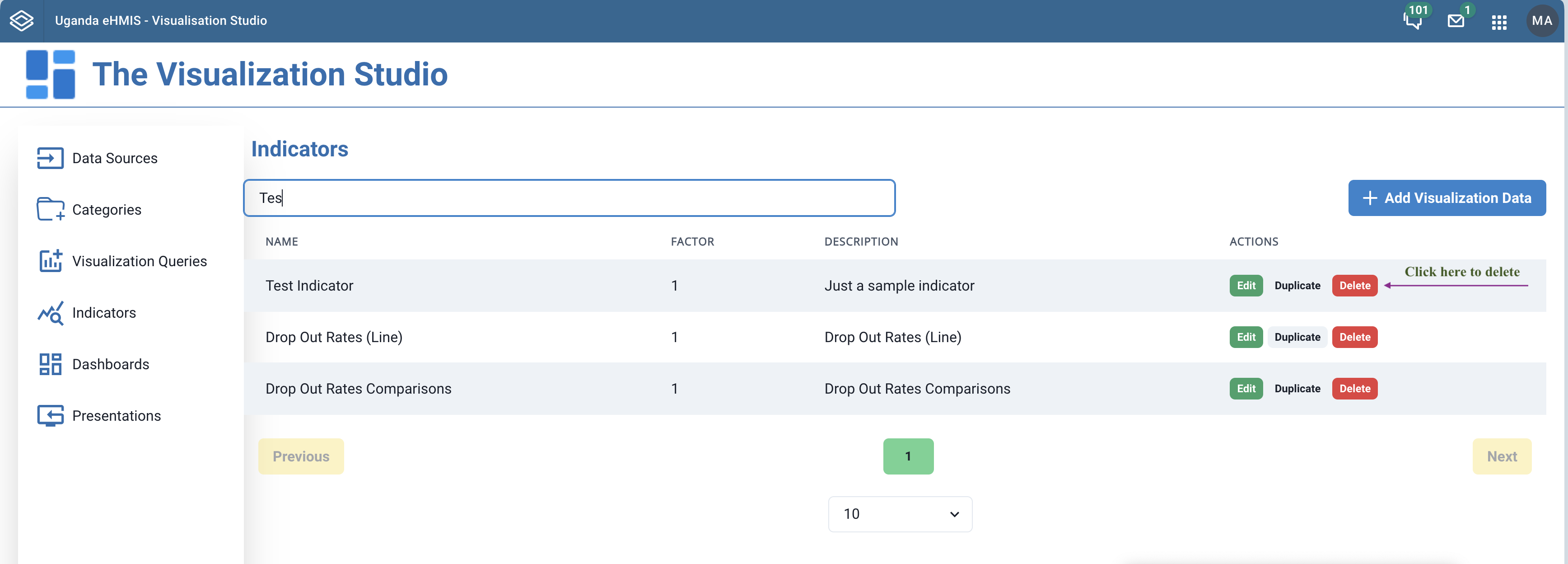Select the Drop Out Rates (Line) name cell
This screenshot has height=564, width=1568.
pos(334,338)
